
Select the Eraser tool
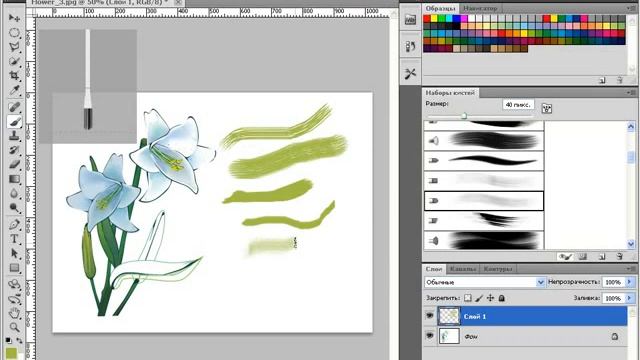point(14,165)
